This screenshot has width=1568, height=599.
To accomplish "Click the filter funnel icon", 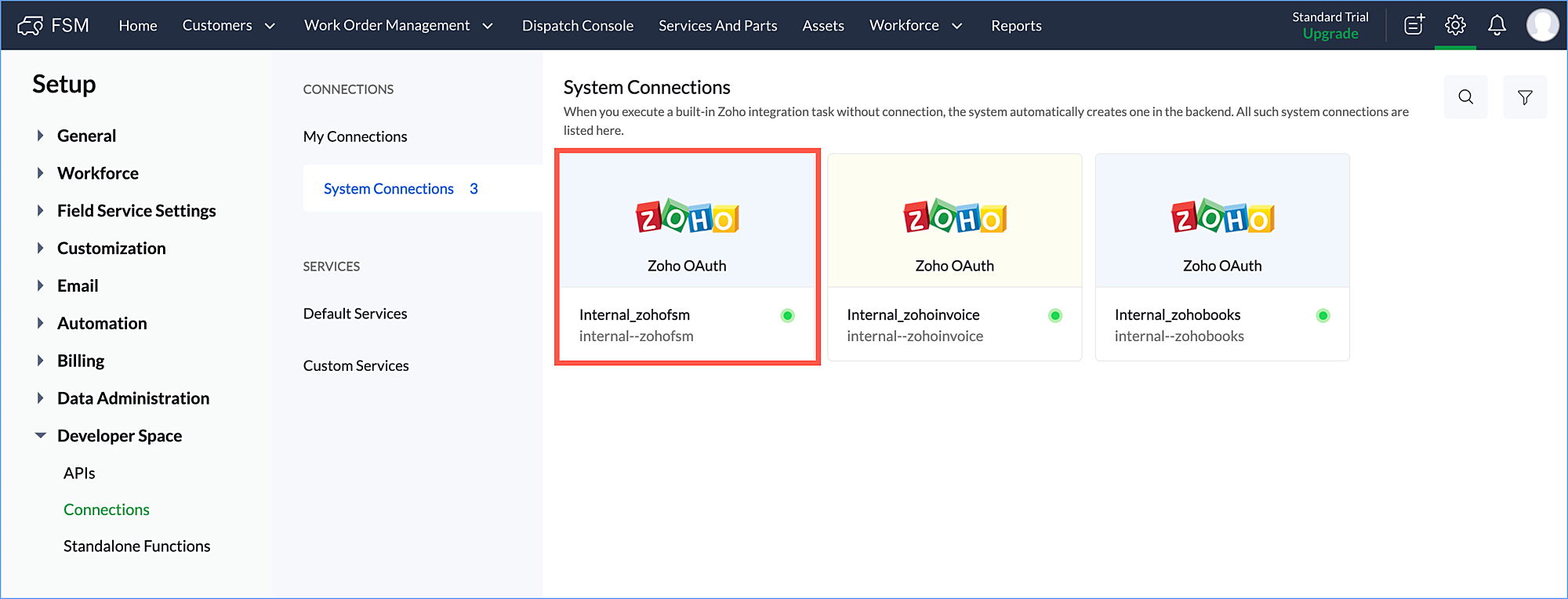I will click(x=1525, y=97).
